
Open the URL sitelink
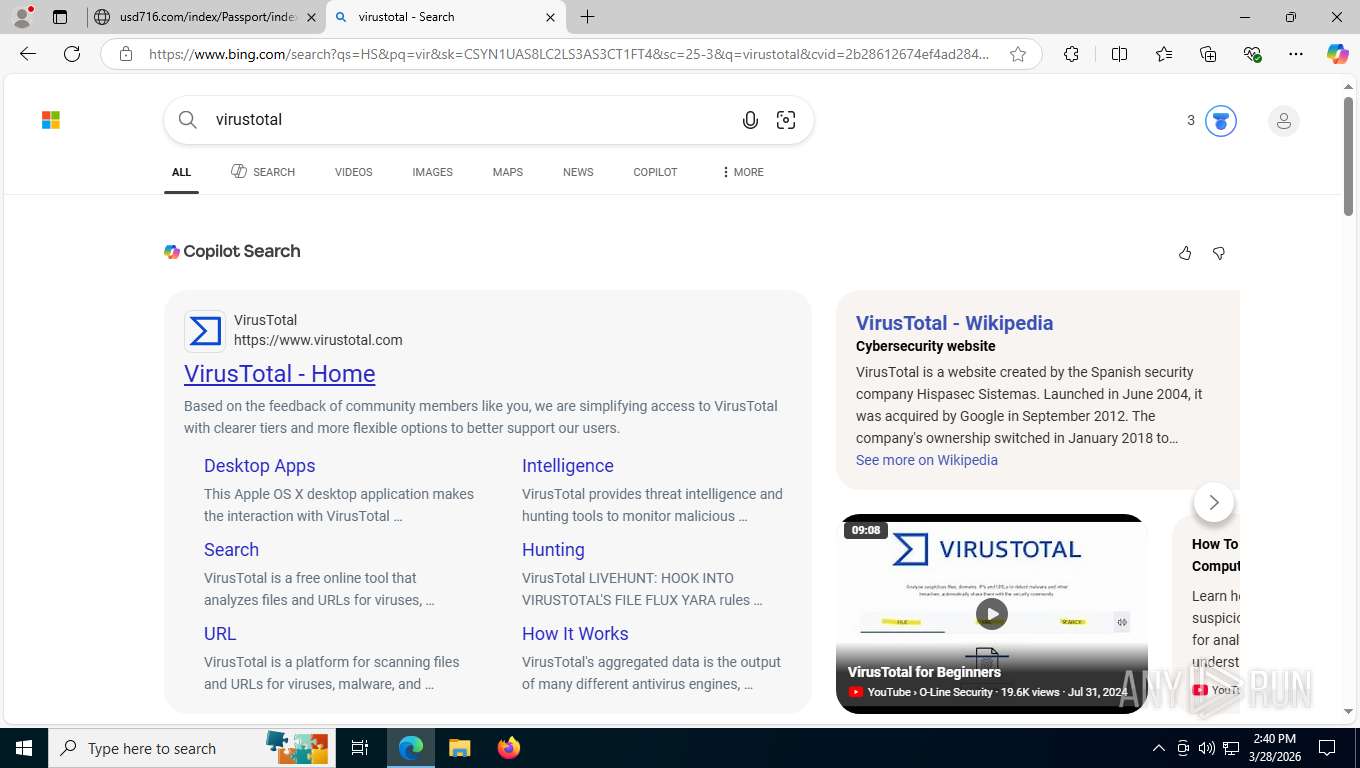tap(220, 634)
